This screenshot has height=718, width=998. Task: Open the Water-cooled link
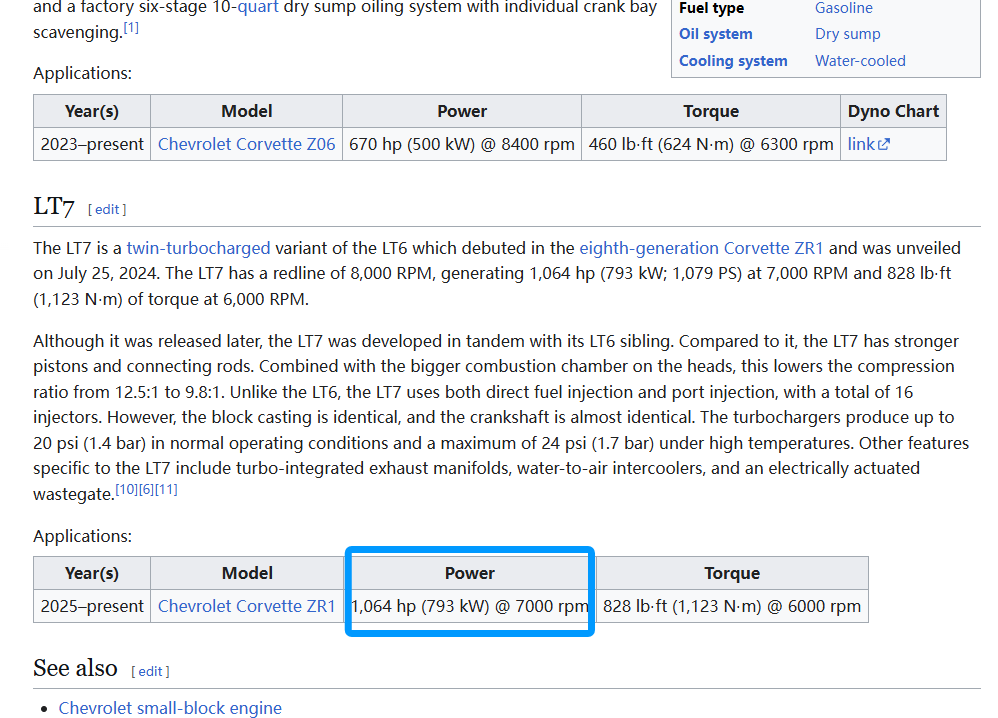click(860, 61)
